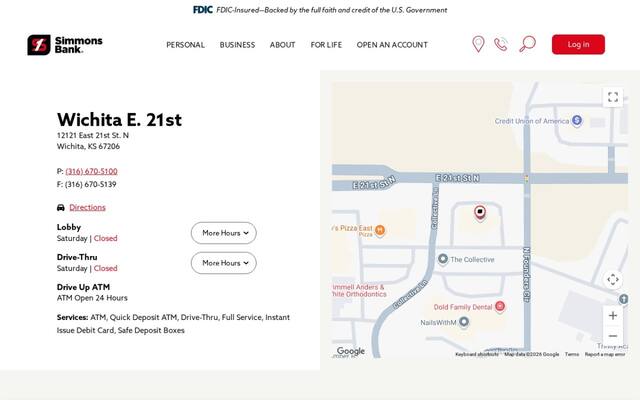This screenshot has width=640, height=400.
Task: Call branch phone (316) 670-5100
Action: click(x=91, y=171)
